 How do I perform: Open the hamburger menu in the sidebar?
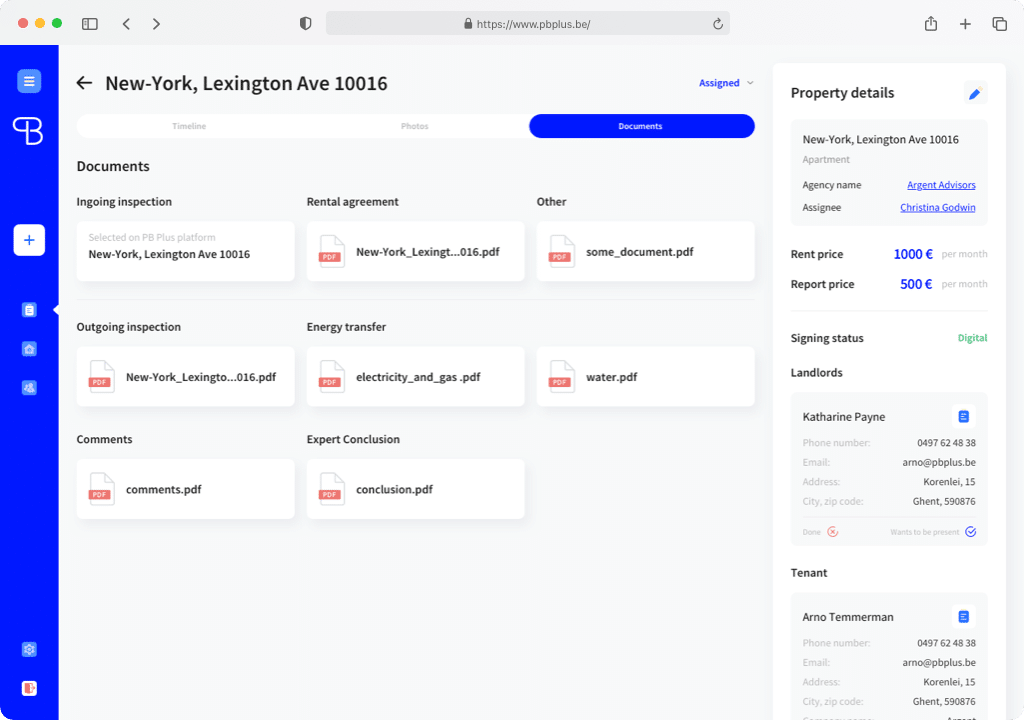pyautogui.click(x=29, y=81)
